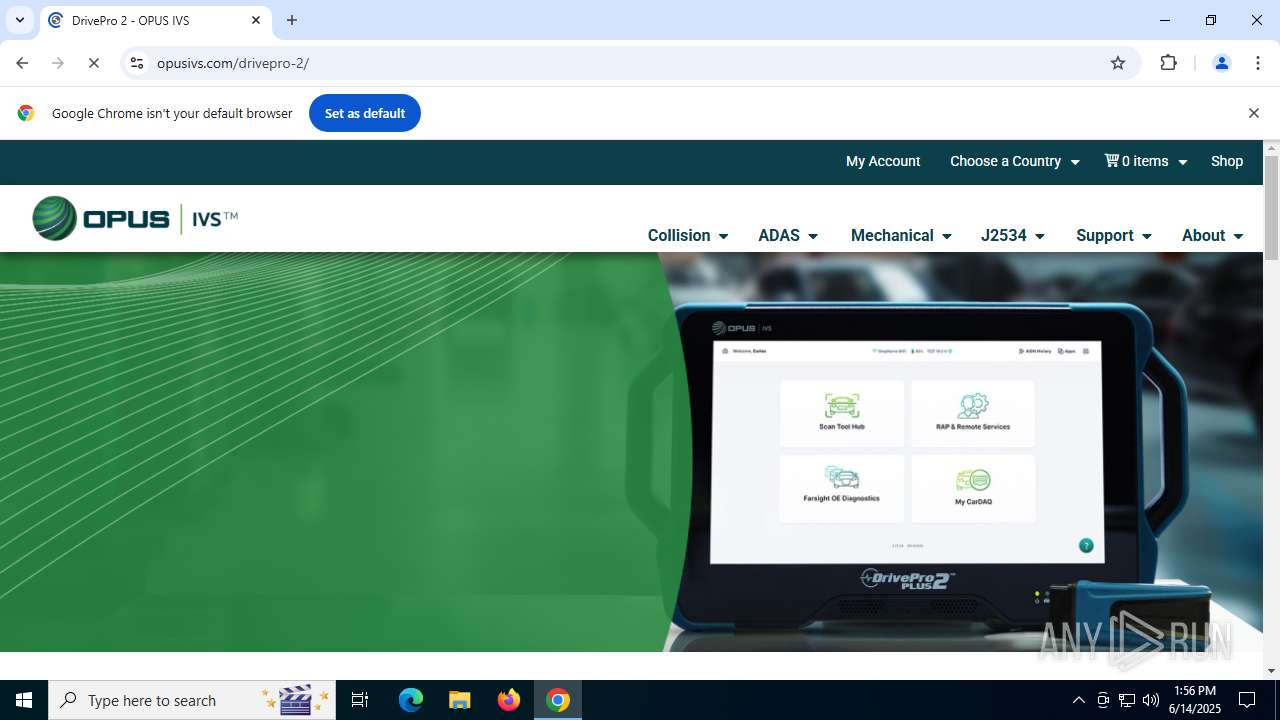The height and width of the screenshot is (720, 1280).
Task: Expand the Mechanical menu
Action: click(x=901, y=235)
